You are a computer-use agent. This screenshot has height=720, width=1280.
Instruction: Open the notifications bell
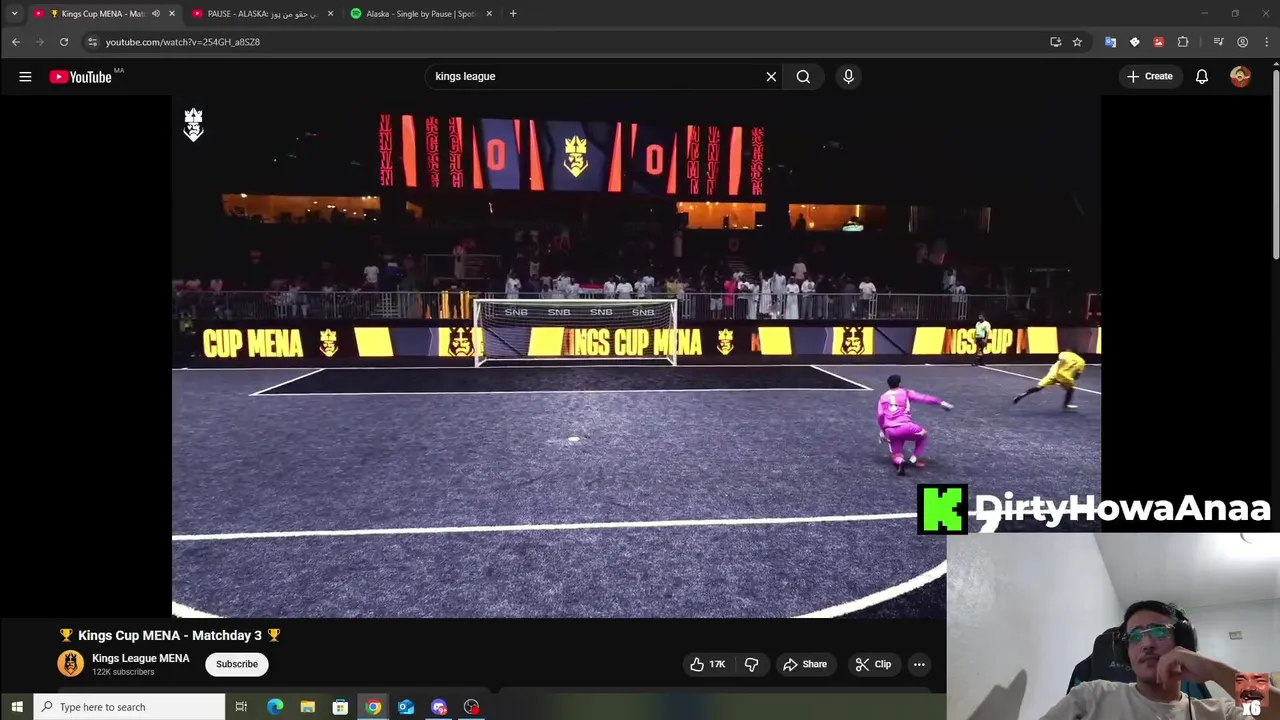tap(1202, 76)
